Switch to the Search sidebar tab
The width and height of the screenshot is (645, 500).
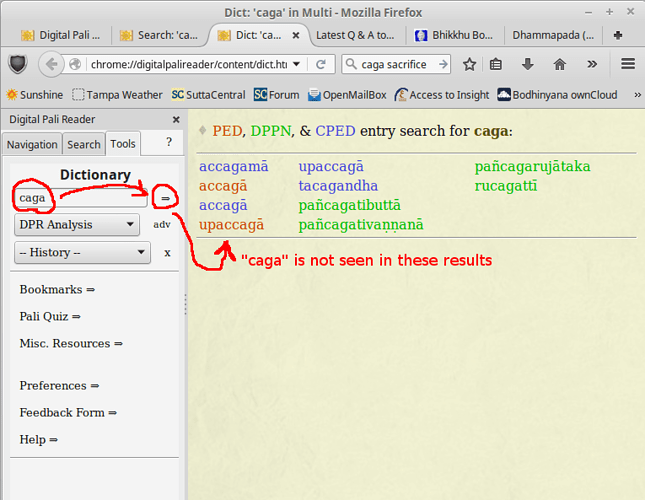pos(84,145)
